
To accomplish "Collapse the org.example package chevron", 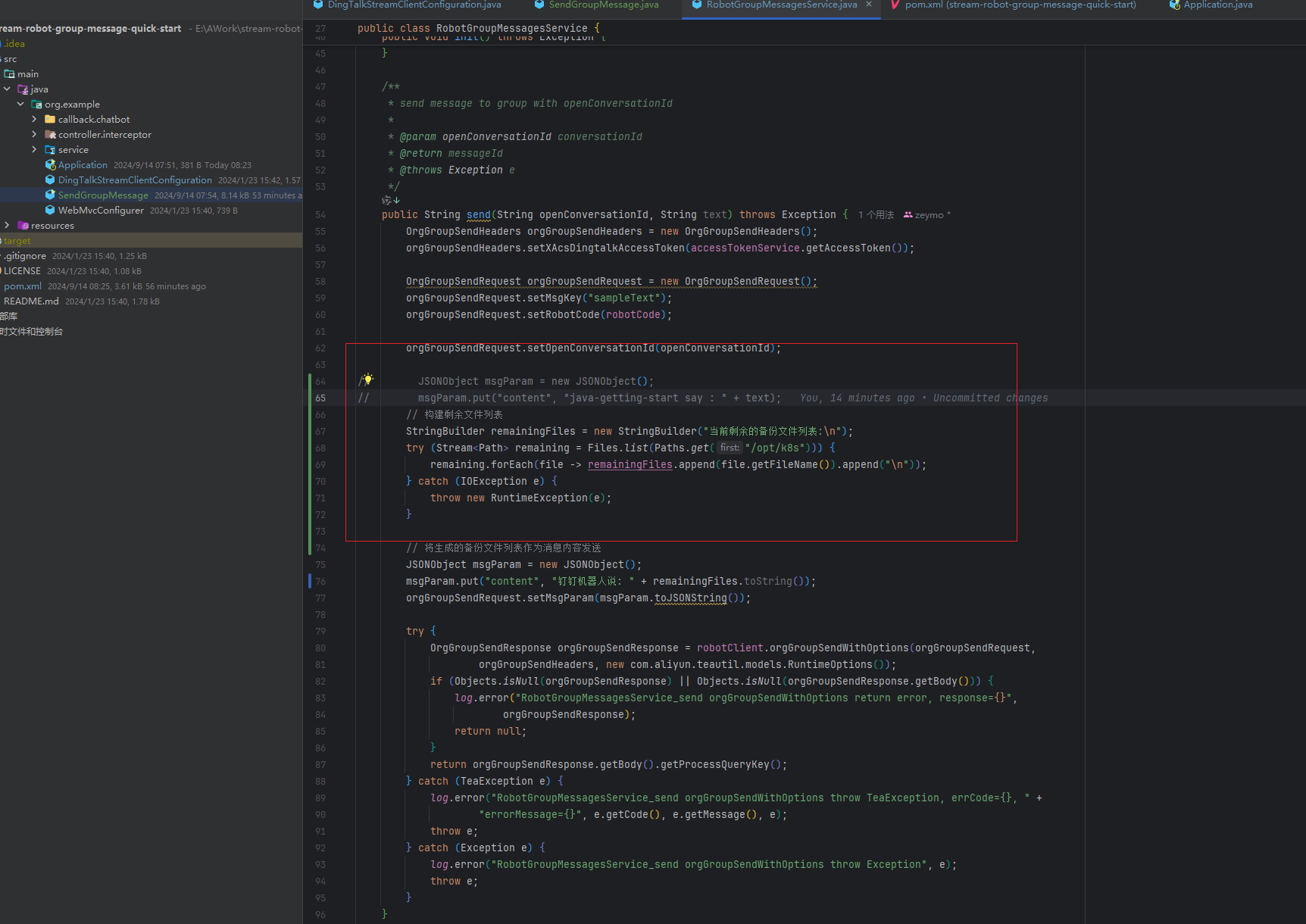I will (x=20, y=105).
